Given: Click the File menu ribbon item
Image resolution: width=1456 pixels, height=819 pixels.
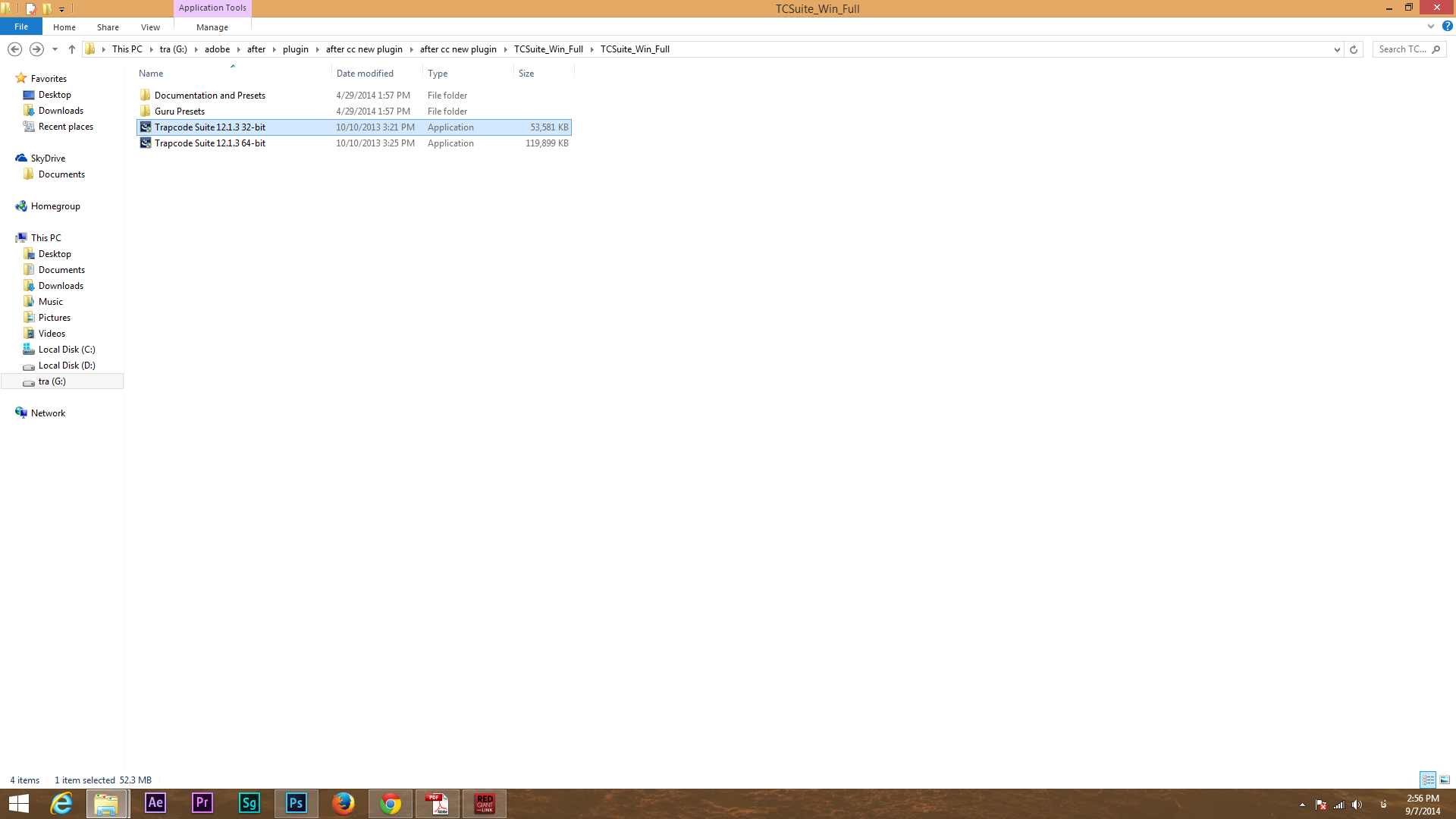Looking at the screenshot, I should pyautogui.click(x=20, y=27).
